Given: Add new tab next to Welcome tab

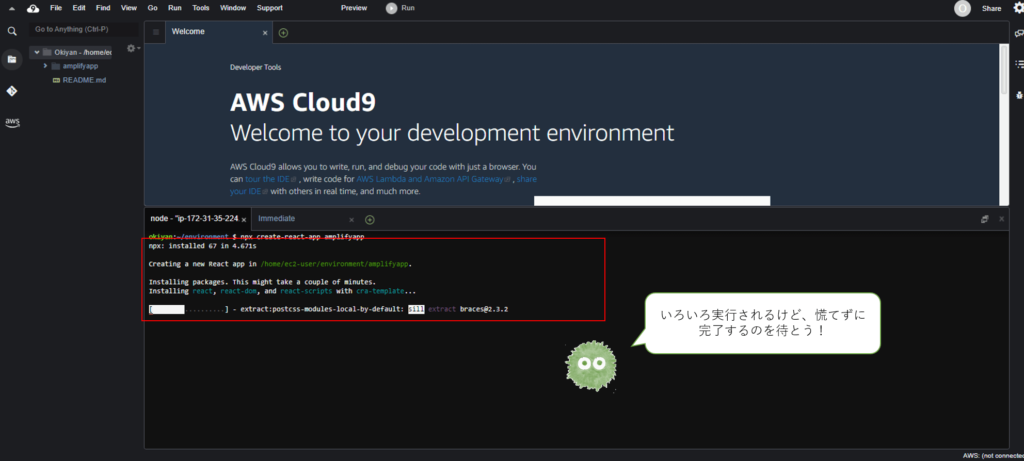Looking at the screenshot, I should (283, 32).
